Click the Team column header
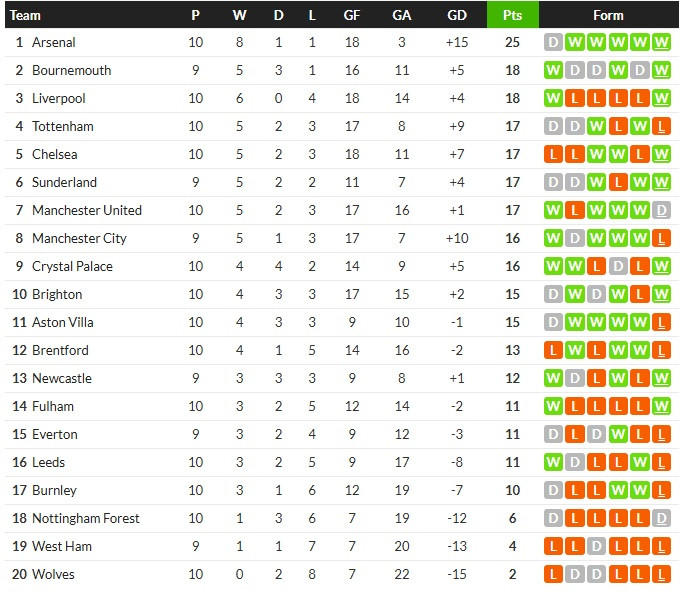The width and height of the screenshot is (691, 596). pyautogui.click(x=26, y=15)
